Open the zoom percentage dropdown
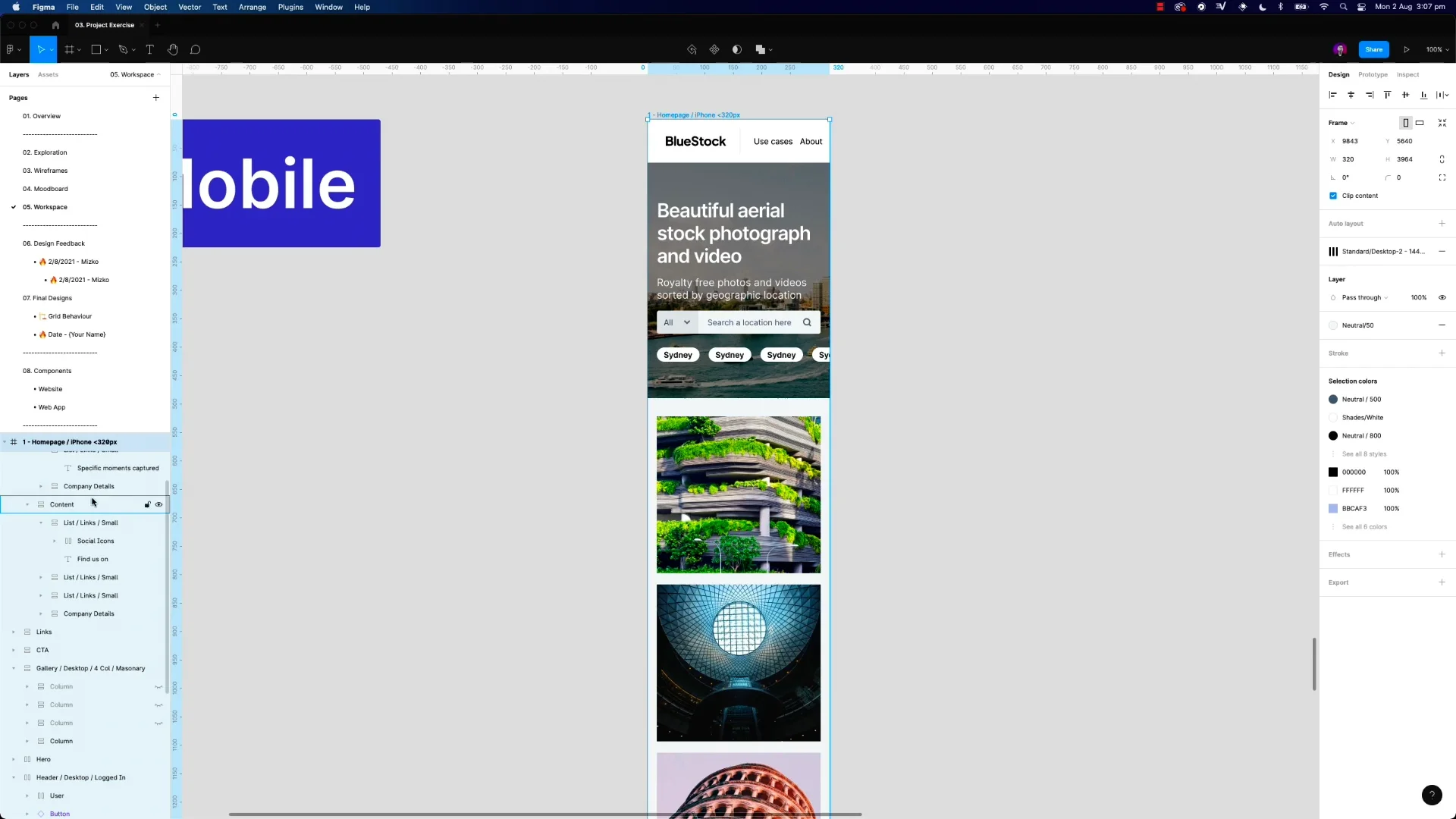1456x819 pixels. (1436, 49)
